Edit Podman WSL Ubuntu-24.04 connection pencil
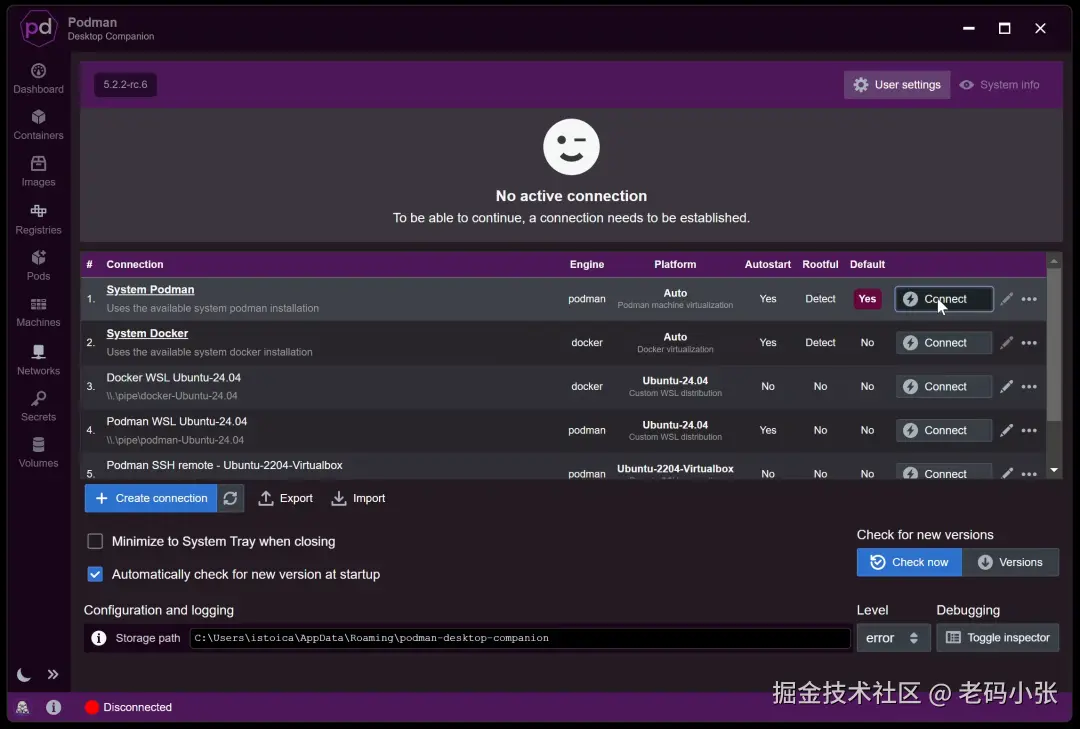 click(1006, 430)
